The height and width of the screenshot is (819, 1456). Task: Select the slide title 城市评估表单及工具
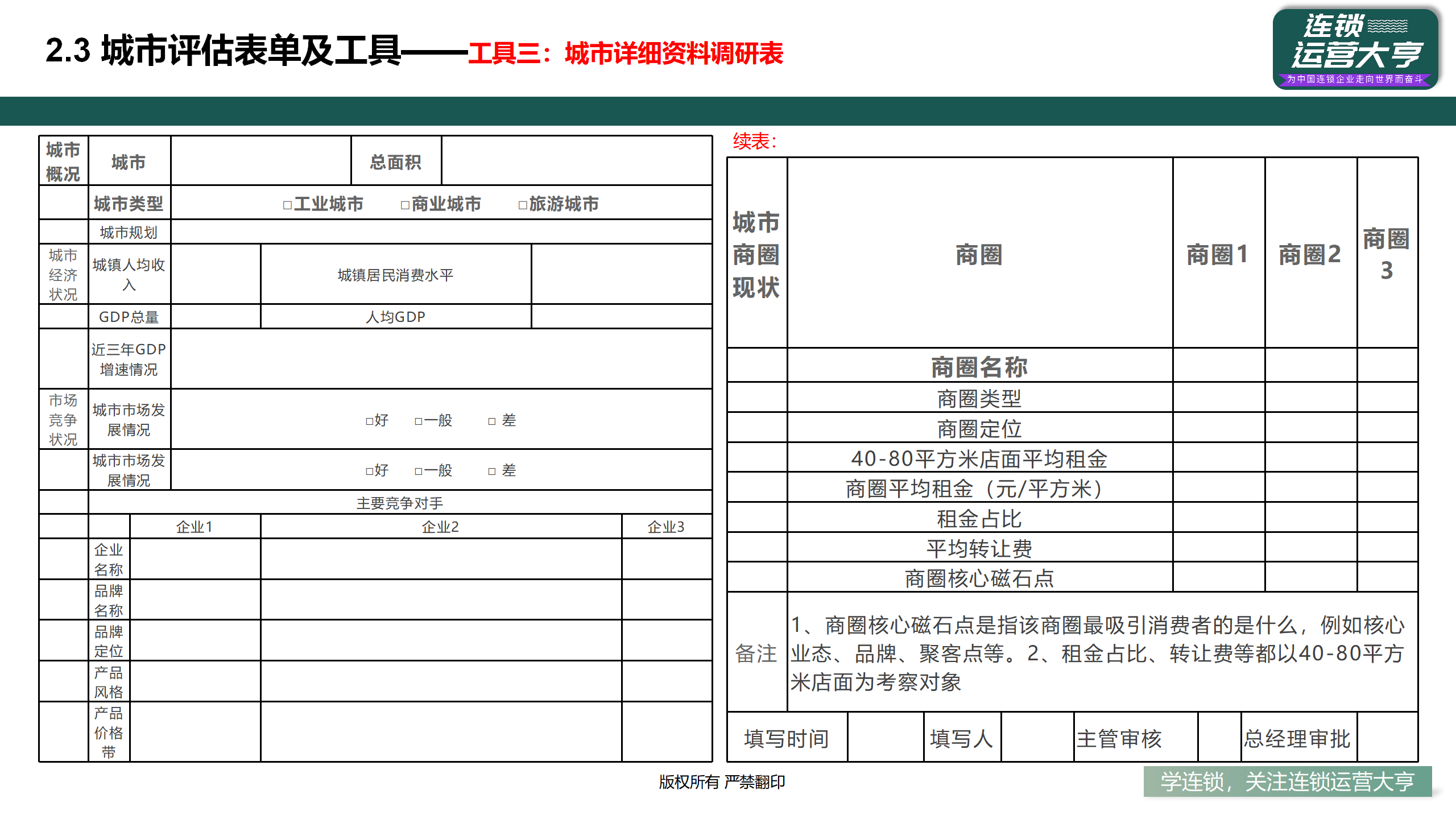pos(251,51)
